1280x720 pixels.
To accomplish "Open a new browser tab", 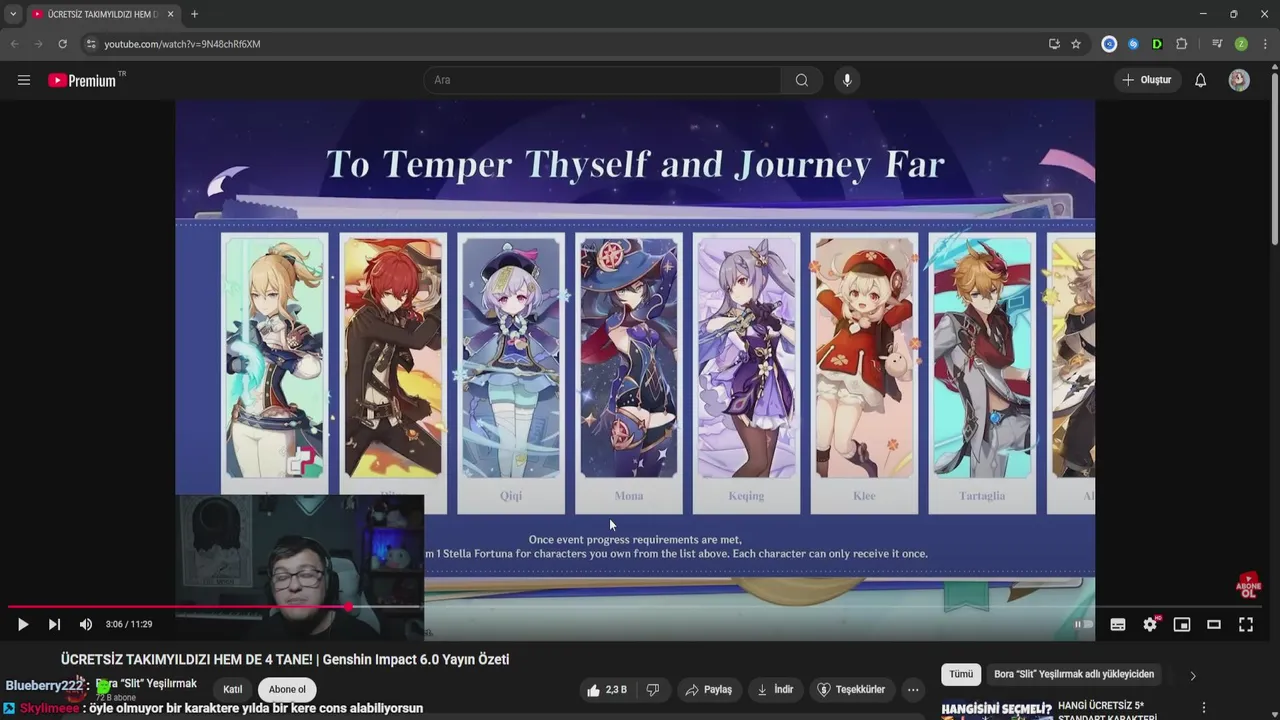I will tap(194, 14).
